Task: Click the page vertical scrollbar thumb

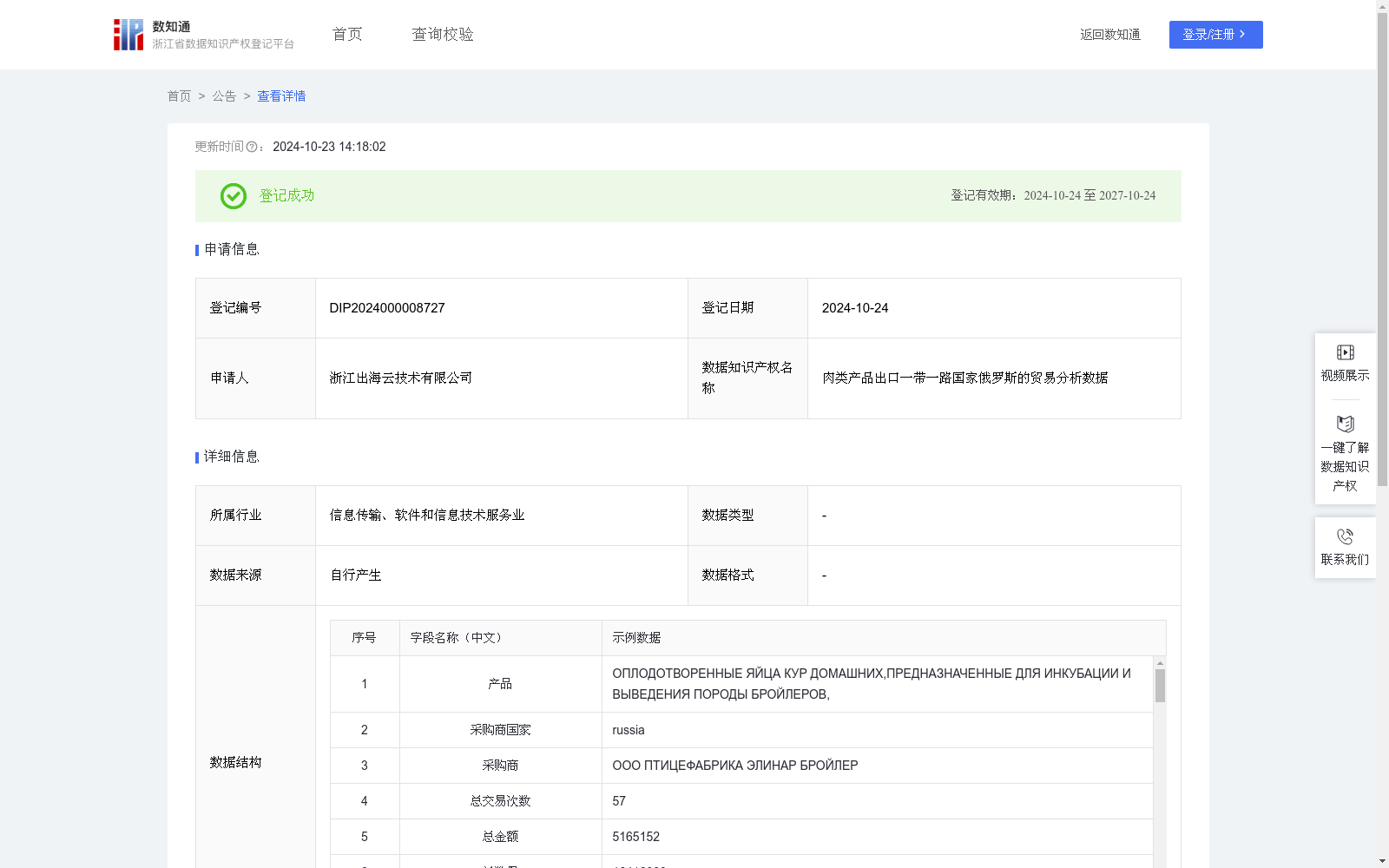Action: coord(1382,249)
